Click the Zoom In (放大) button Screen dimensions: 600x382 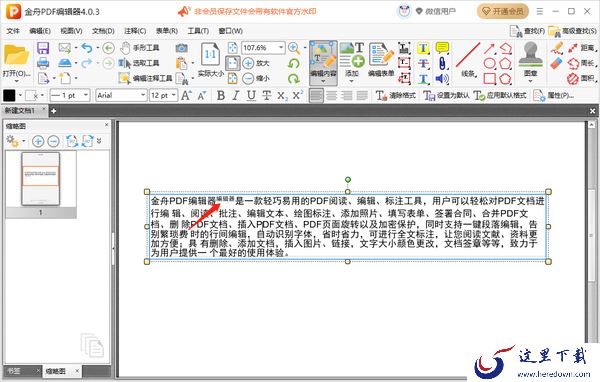pyautogui.click(x=256, y=63)
